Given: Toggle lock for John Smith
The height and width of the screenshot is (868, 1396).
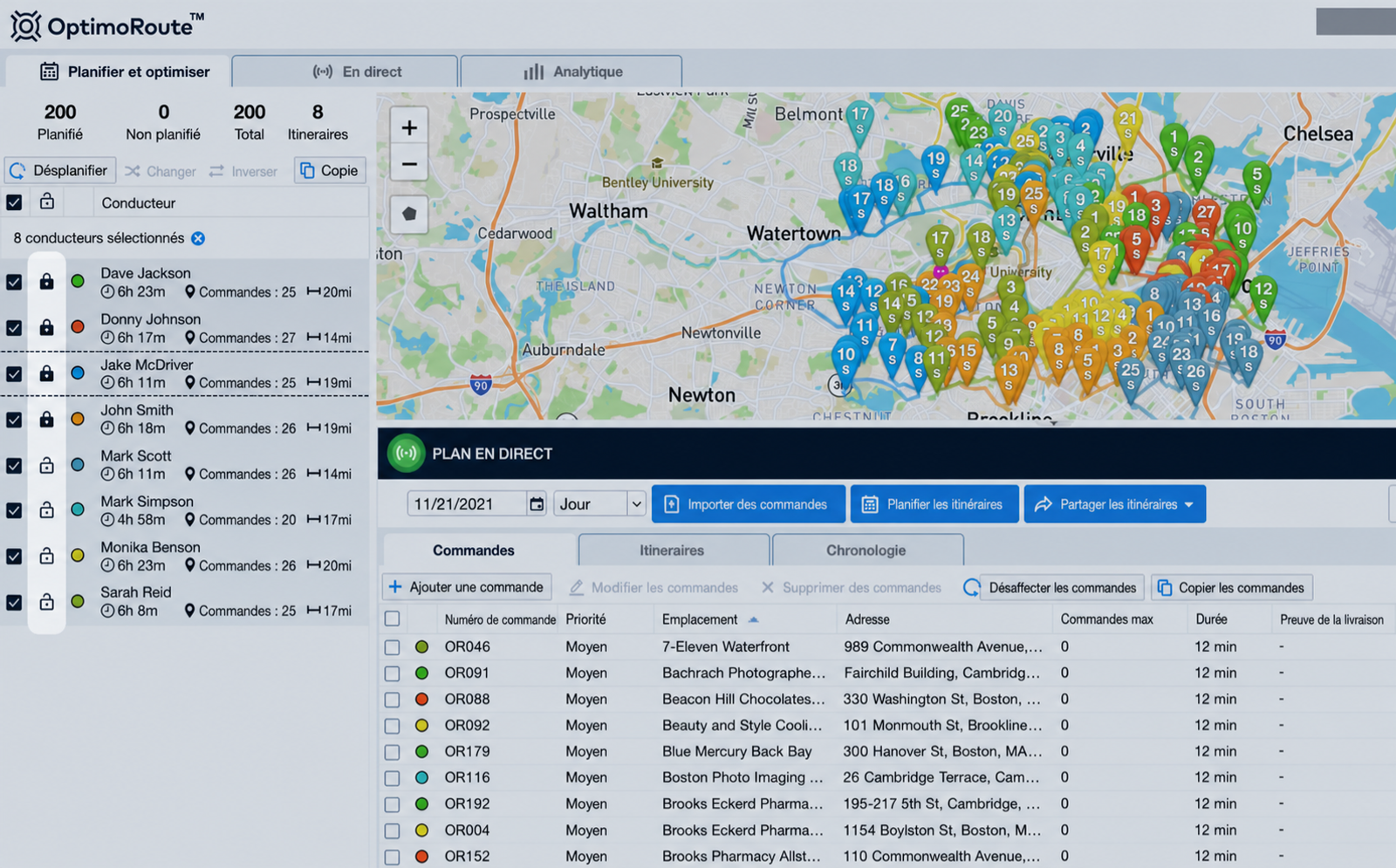Looking at the screenshot, I should tap(46, 420).
